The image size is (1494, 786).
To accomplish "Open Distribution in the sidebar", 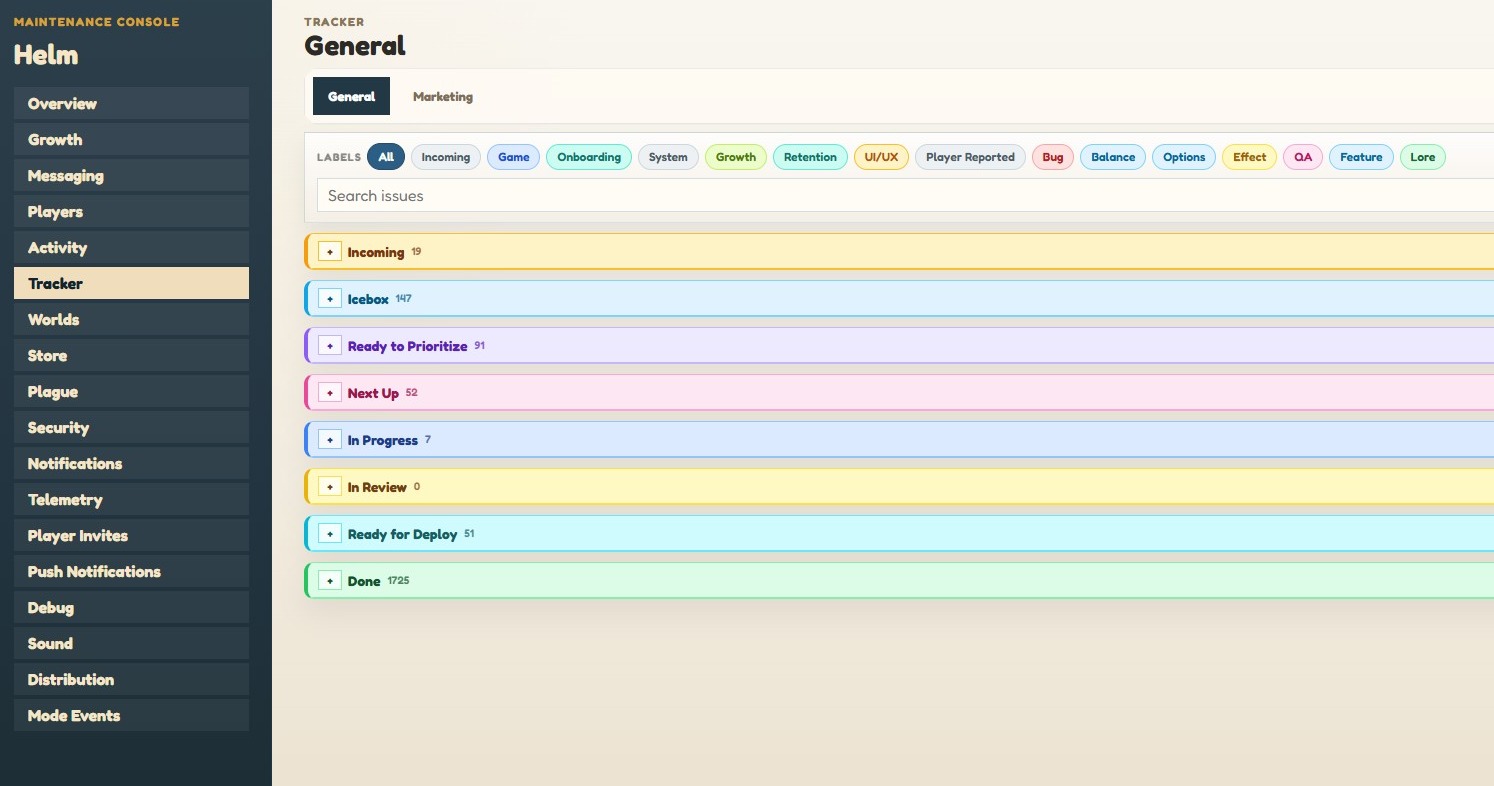I will click(131, 679).
